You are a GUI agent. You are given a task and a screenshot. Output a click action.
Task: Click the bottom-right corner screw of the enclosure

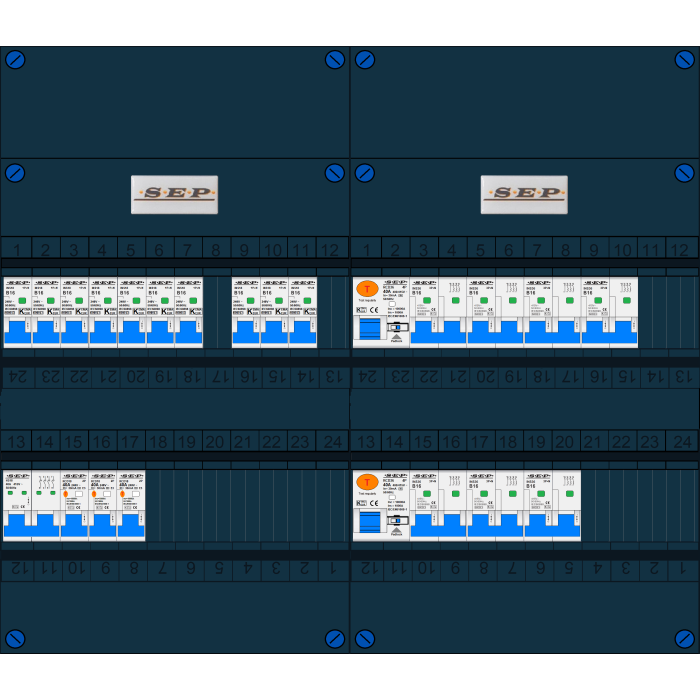pos(685,639)
